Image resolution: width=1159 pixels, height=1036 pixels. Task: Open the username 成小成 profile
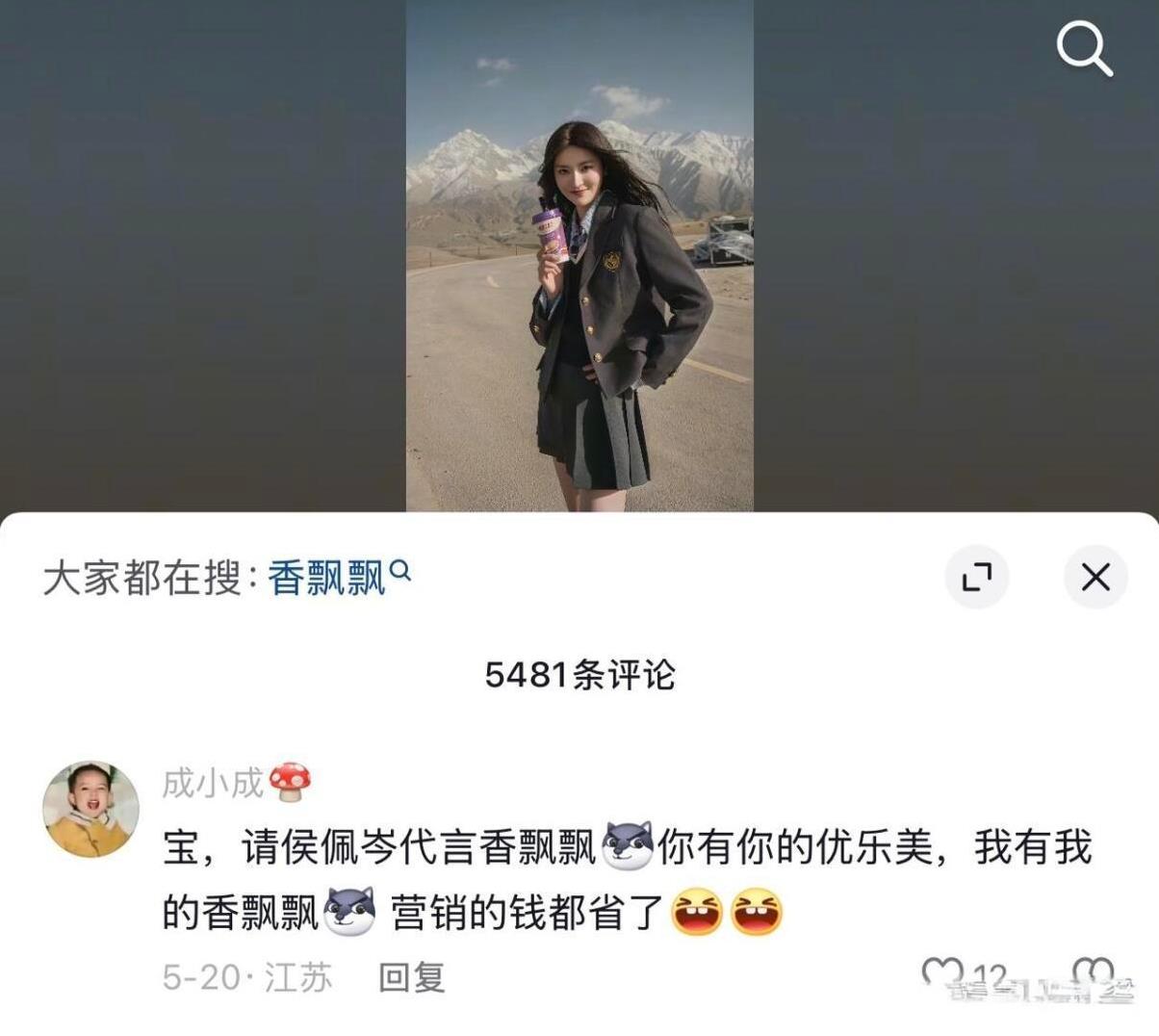click(212, 783)
